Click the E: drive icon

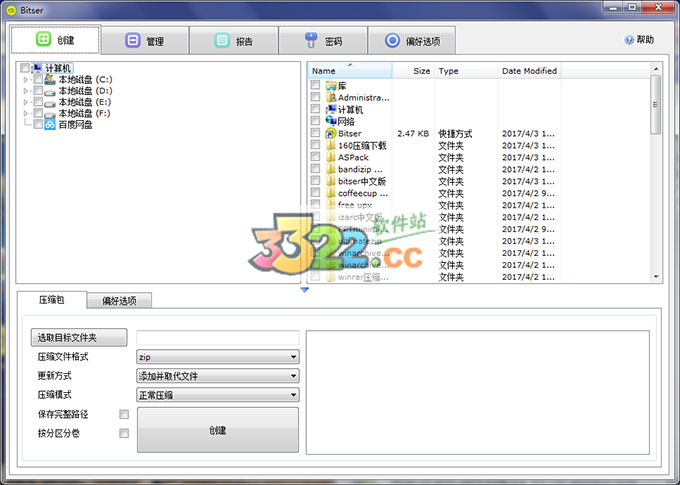(x=50, y=102)
